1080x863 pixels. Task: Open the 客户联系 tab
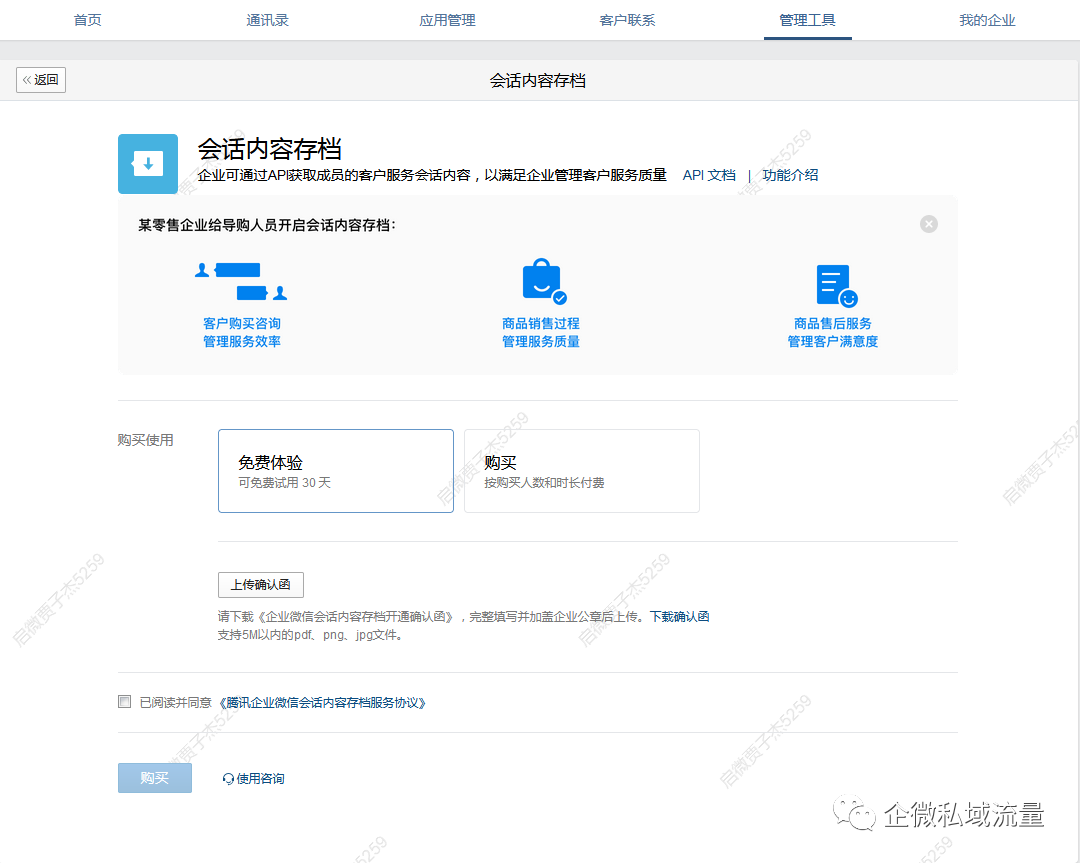(x=627, y=20)
